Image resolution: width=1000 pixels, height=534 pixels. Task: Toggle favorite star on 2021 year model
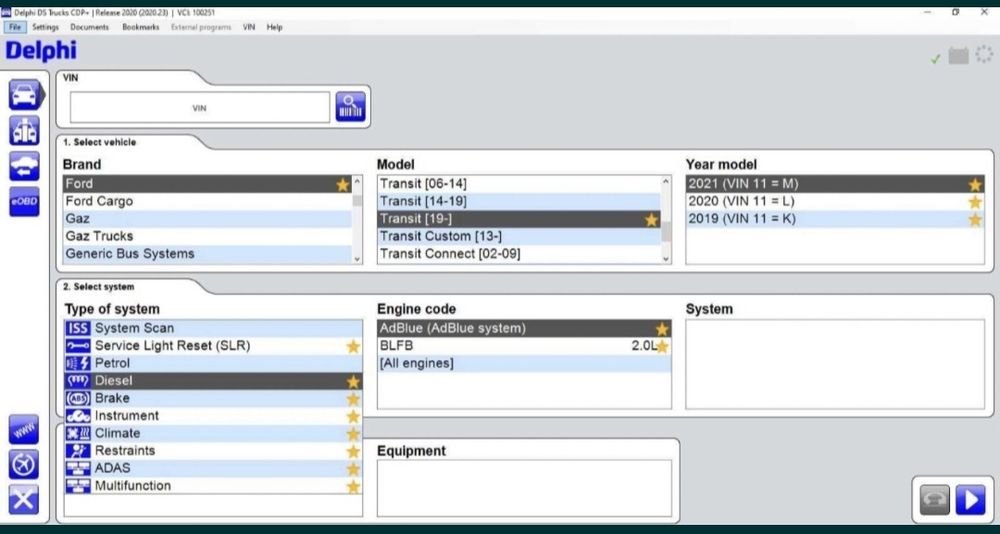[x=975, y=184]
